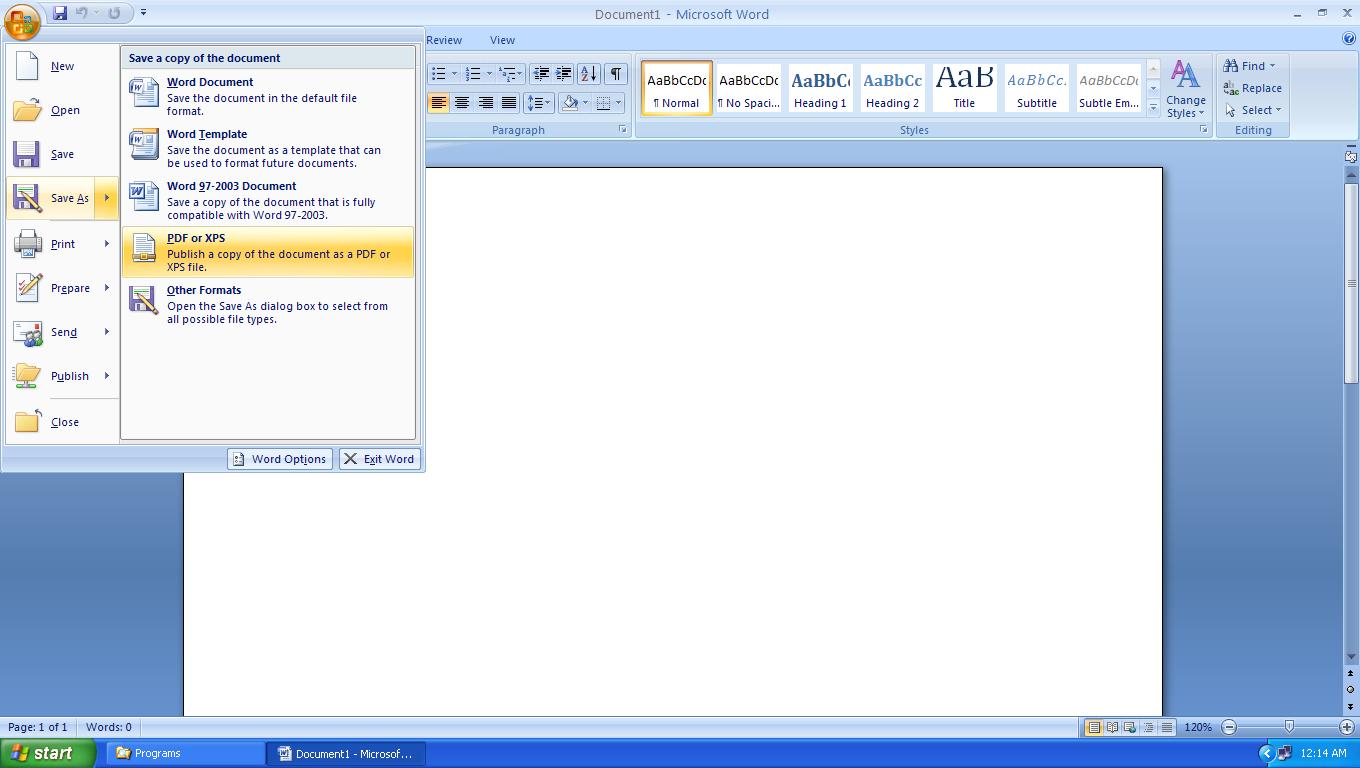The image size is (1360, 768).
Task: Save as Word Document option
Action: pyautogui.click(x=268, y=96)
